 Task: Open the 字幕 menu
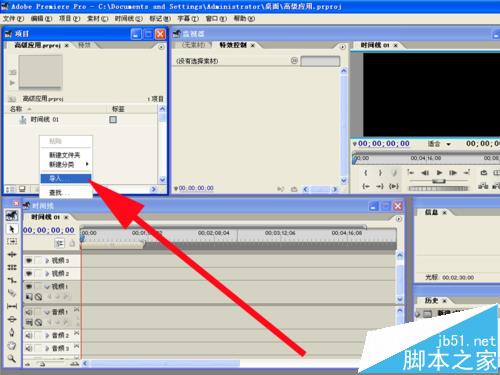click(188, 19)
